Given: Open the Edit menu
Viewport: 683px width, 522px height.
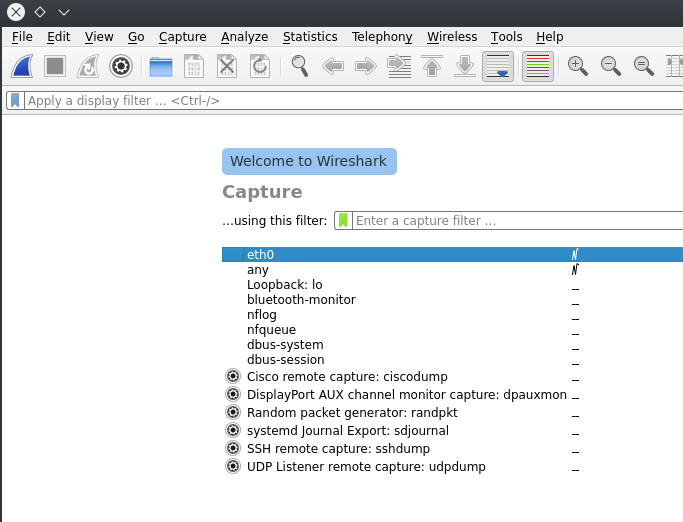Looking at the screenshot, I should tap(58, 37).
